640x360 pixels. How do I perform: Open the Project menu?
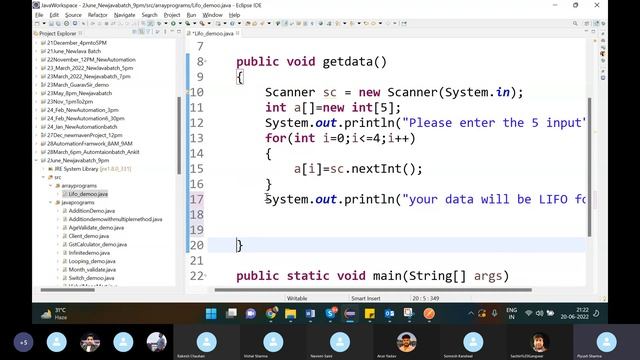pyautogui.click(x=172, y=15)
